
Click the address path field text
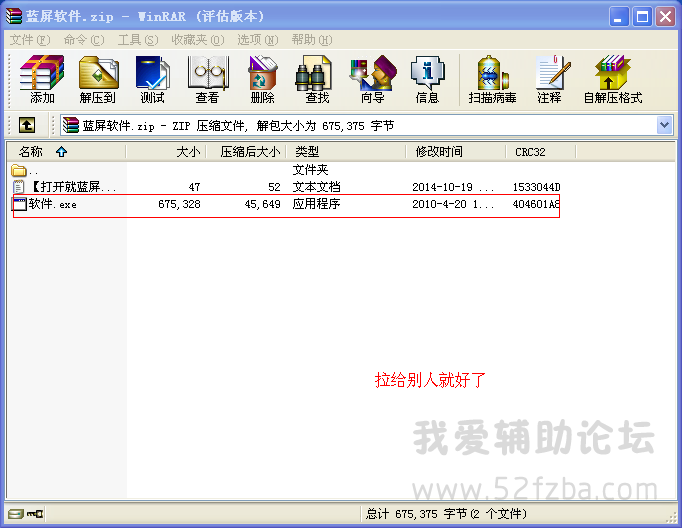point(238,126)
